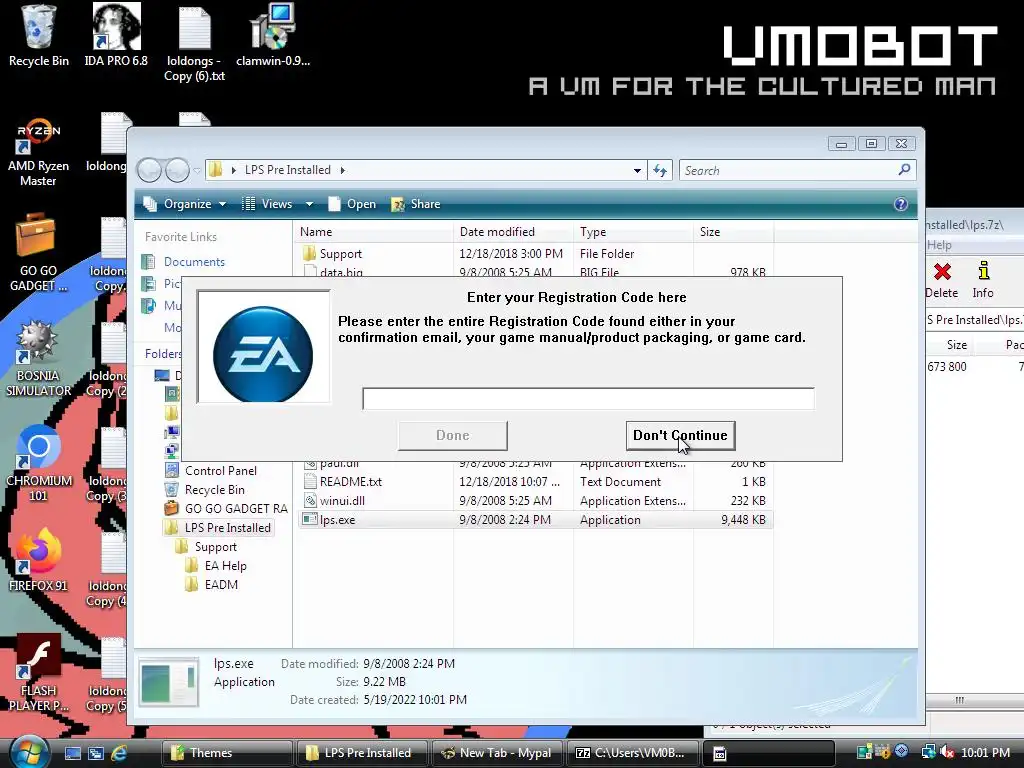Sort by Name column header
Screen dimensions: 1024x768
point(373,232)
